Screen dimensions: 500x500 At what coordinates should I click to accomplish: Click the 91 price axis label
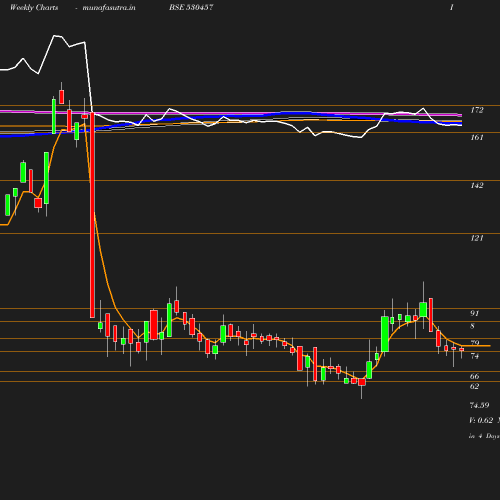pyautogui.click(x=474, y=313)
